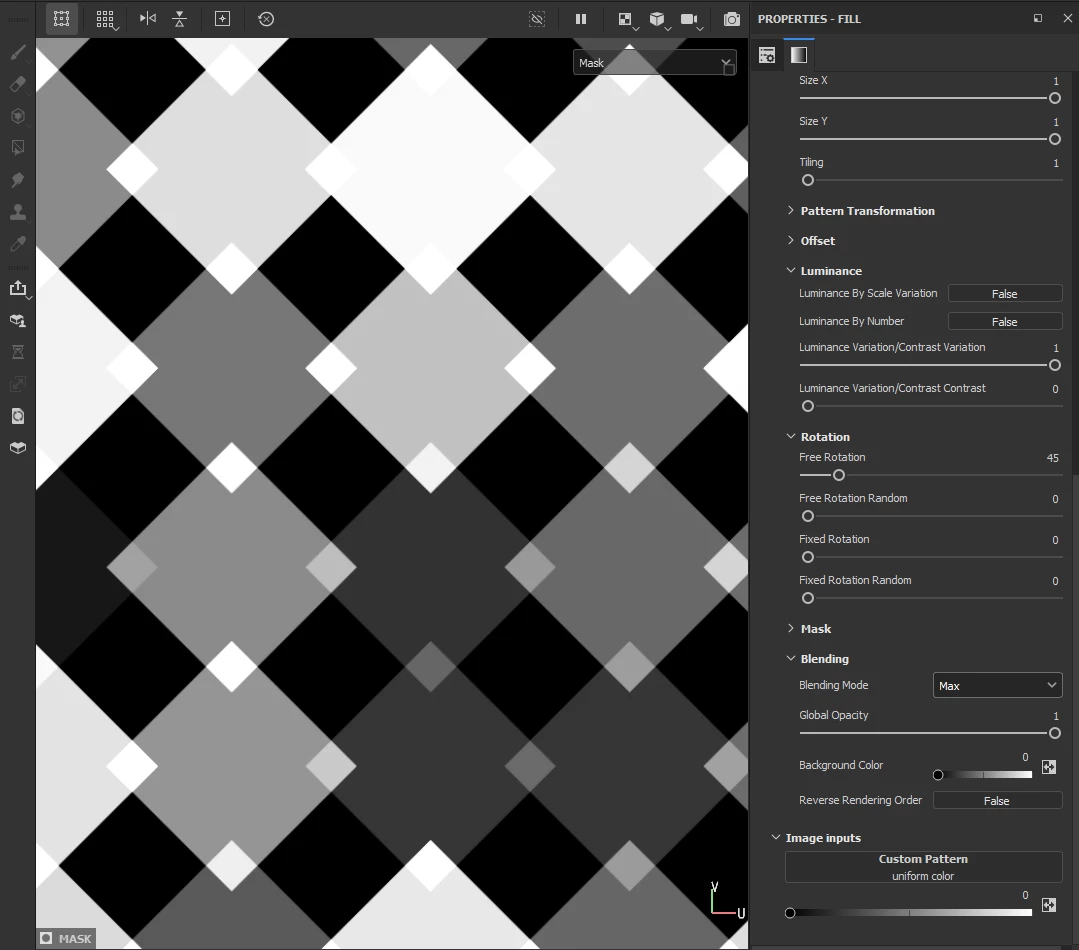Click the Background Color gradient slider
This screenshot has width=1079, height=950.
pos(984,775)
